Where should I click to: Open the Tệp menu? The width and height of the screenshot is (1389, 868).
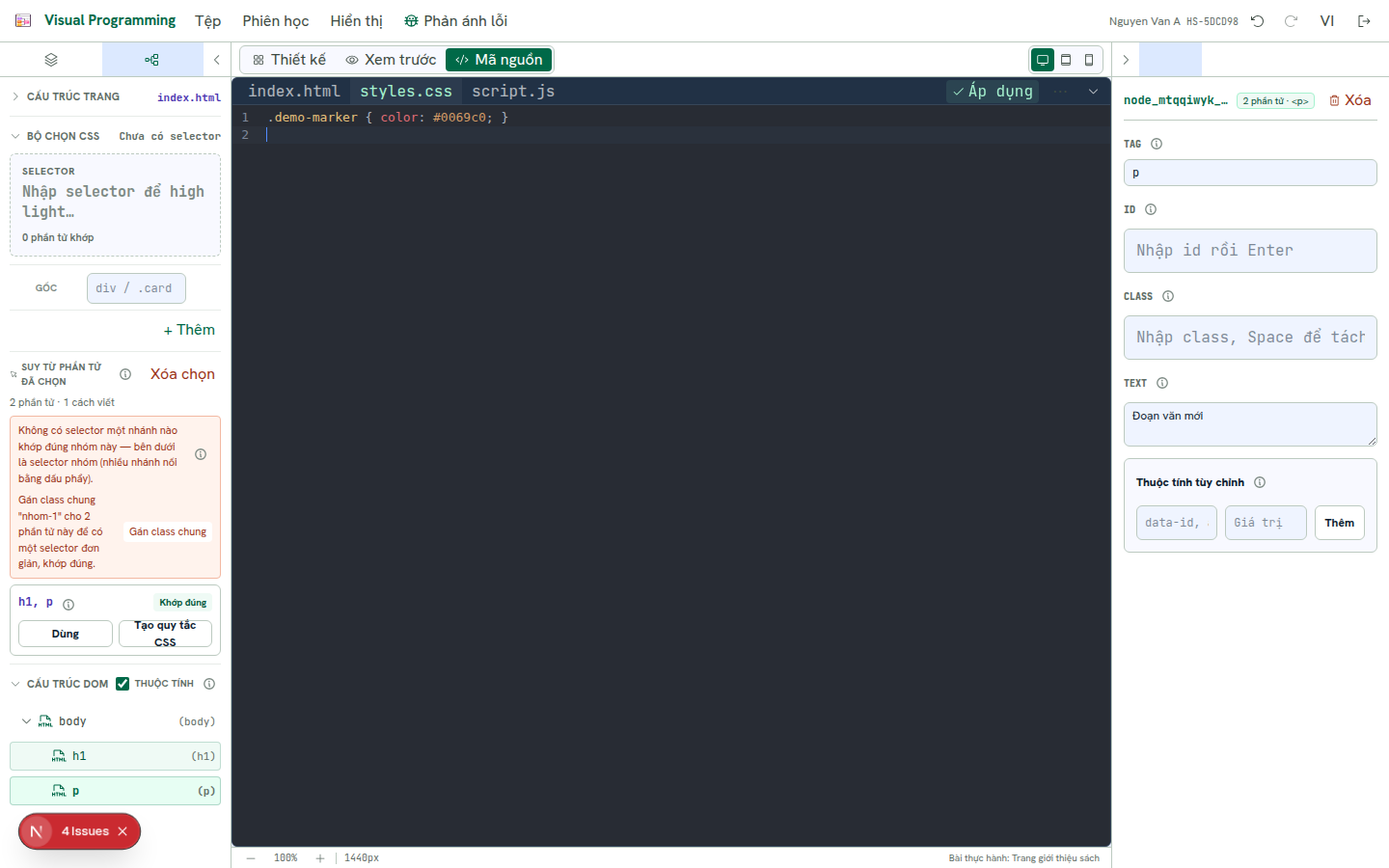point(207,21)
